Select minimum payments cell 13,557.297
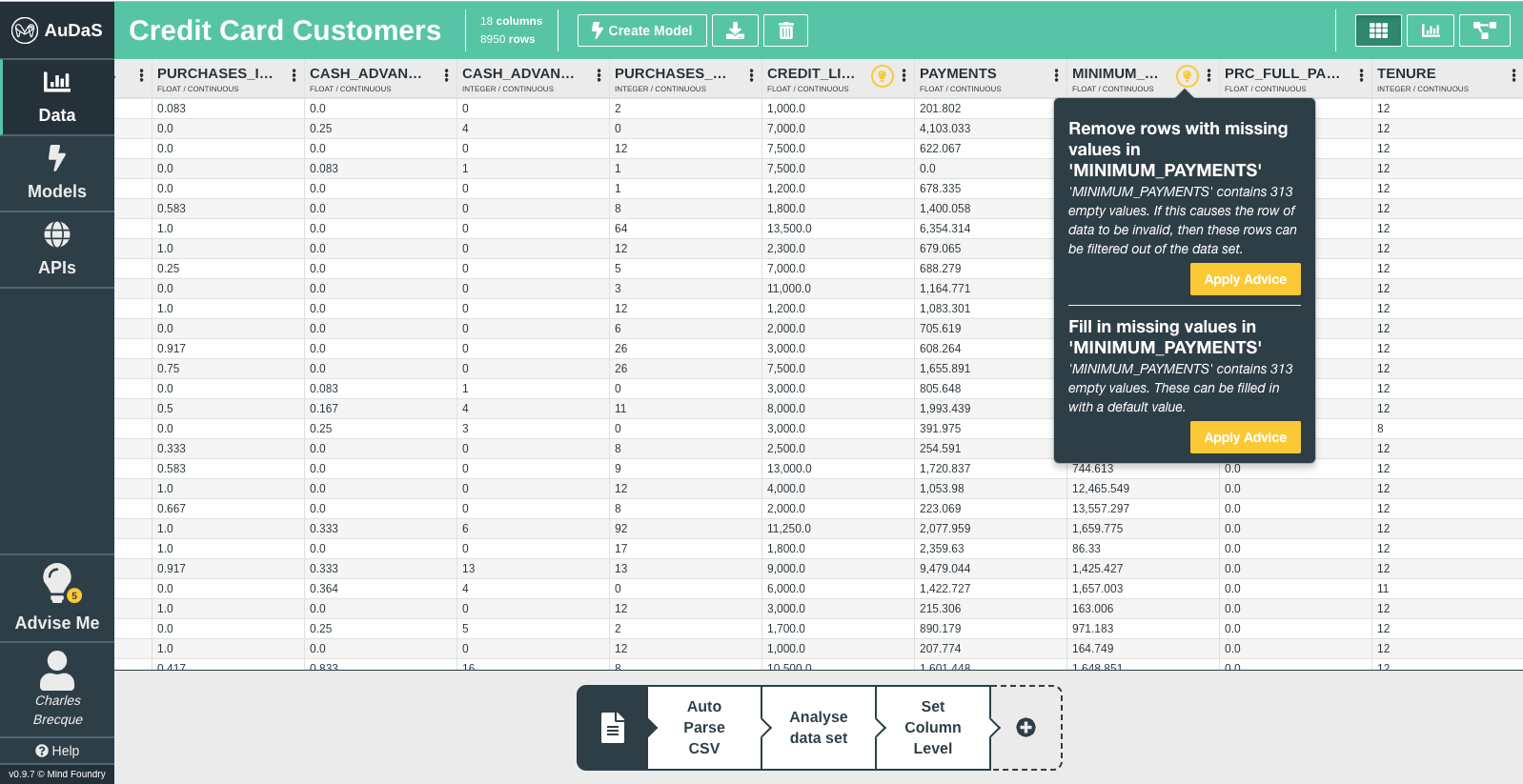This screenshot has height=784, width=1523. click(1143, 509)
